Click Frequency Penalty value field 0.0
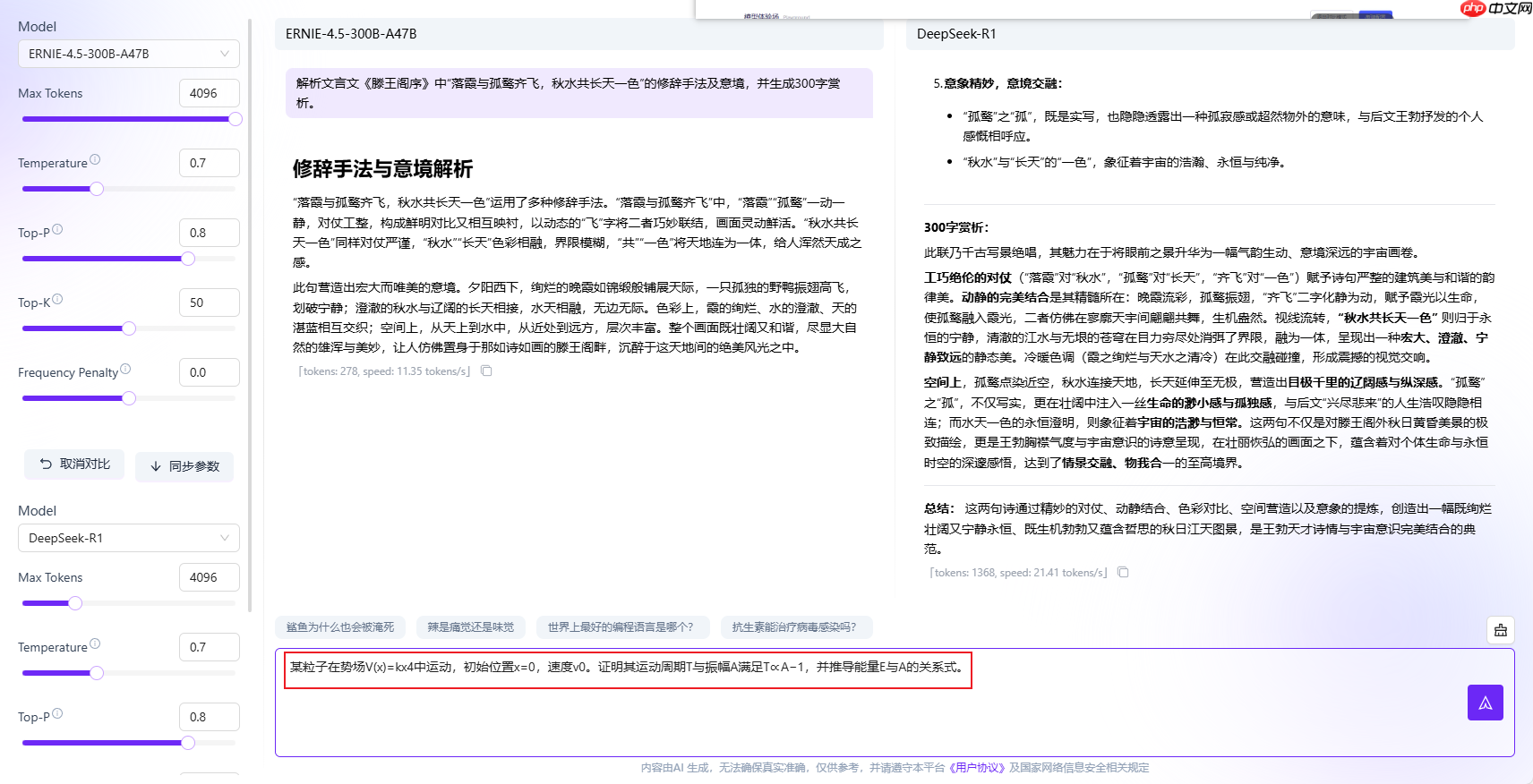The width and height of the screenshot is (1533, 784). [210, 372]
